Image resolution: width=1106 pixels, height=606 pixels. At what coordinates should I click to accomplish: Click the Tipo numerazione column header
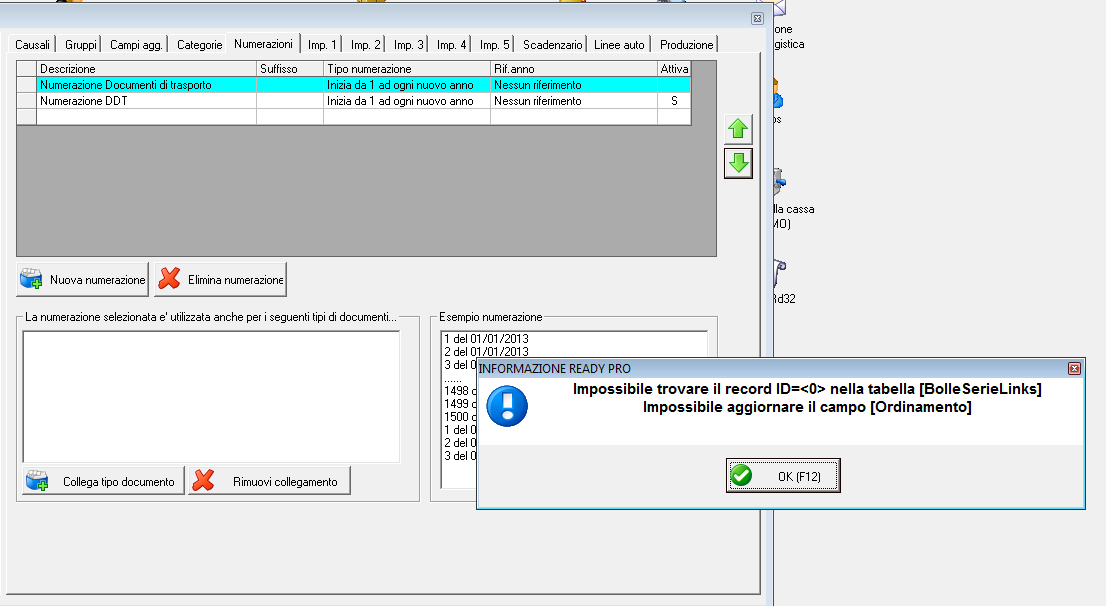tap(407, 69)
